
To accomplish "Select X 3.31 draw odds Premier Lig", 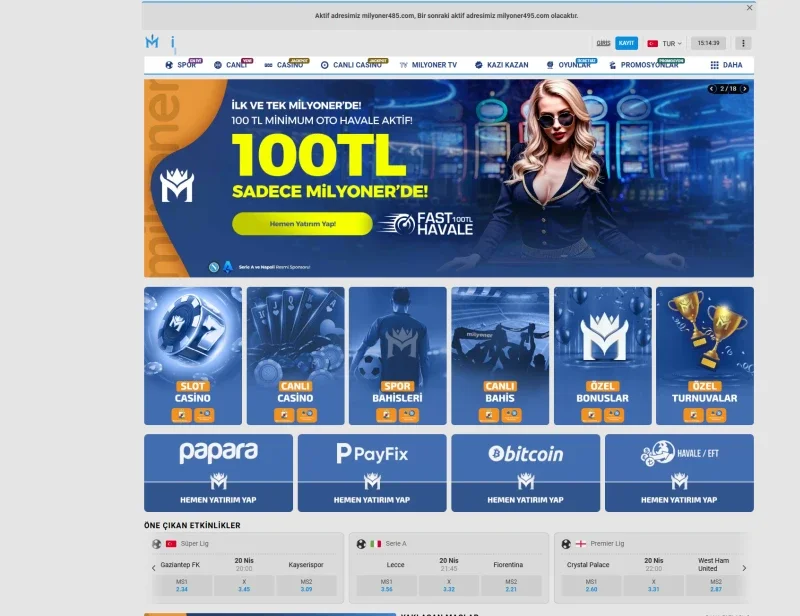I will 654,585.
